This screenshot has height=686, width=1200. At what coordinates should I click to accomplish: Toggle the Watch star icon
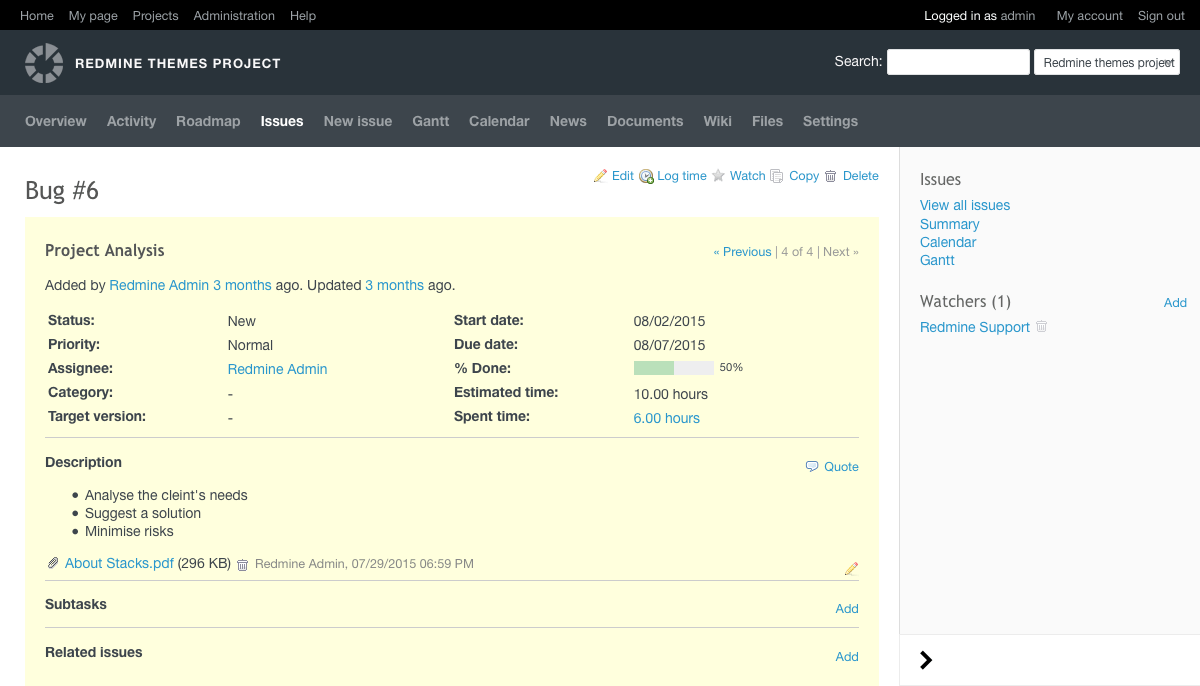click(x=718, y=176)
